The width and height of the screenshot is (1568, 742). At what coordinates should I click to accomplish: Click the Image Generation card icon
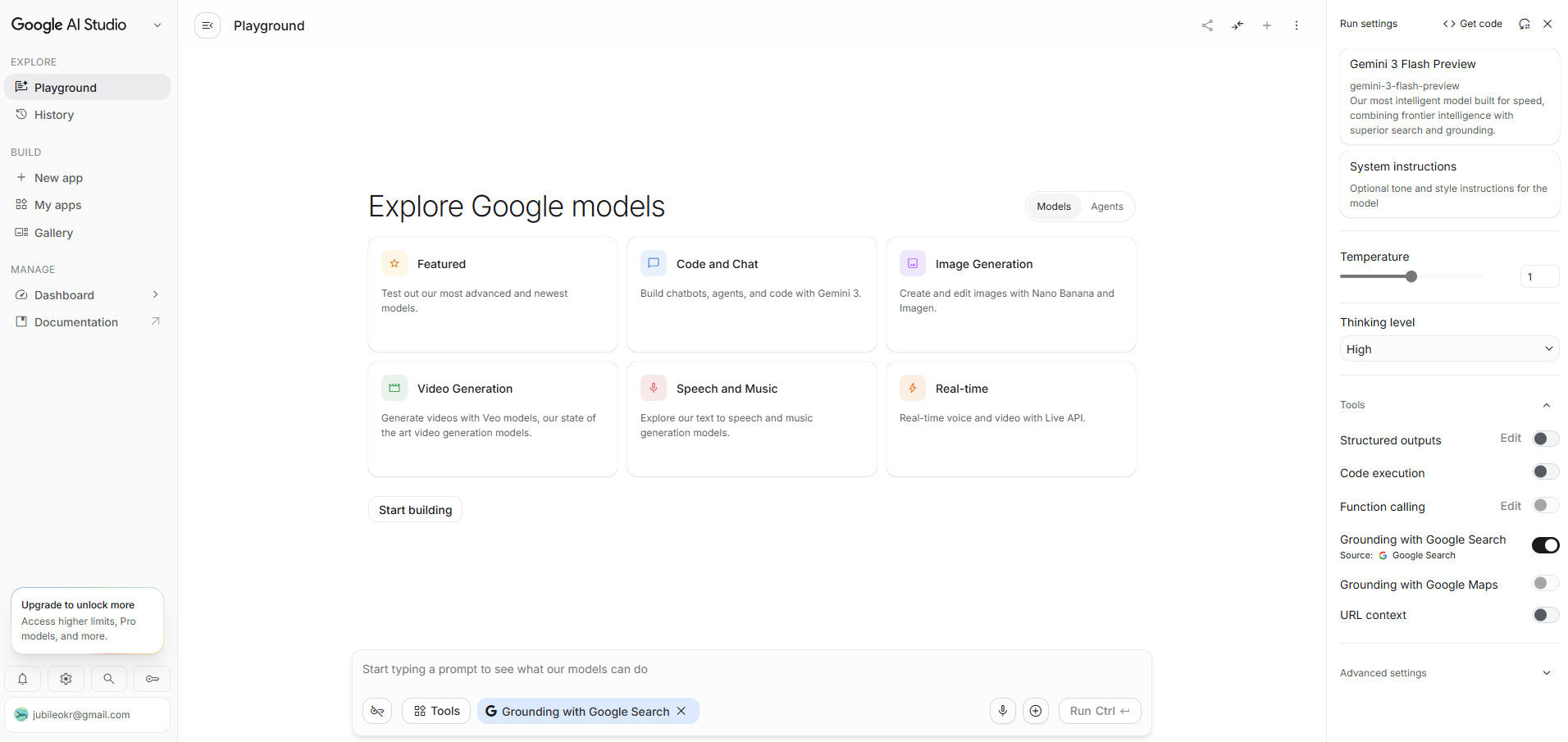(913, 263)
